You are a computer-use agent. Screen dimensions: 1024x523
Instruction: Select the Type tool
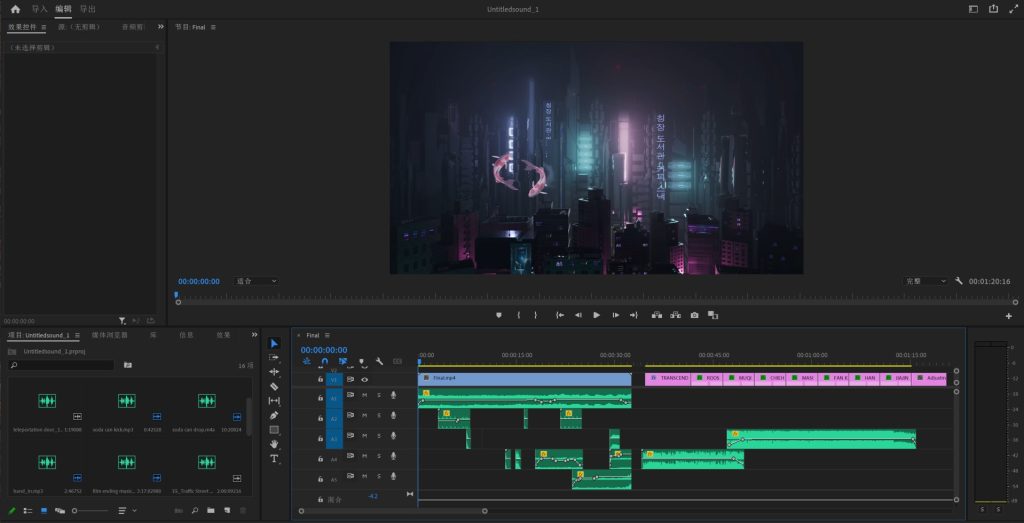tap(274, 459)
